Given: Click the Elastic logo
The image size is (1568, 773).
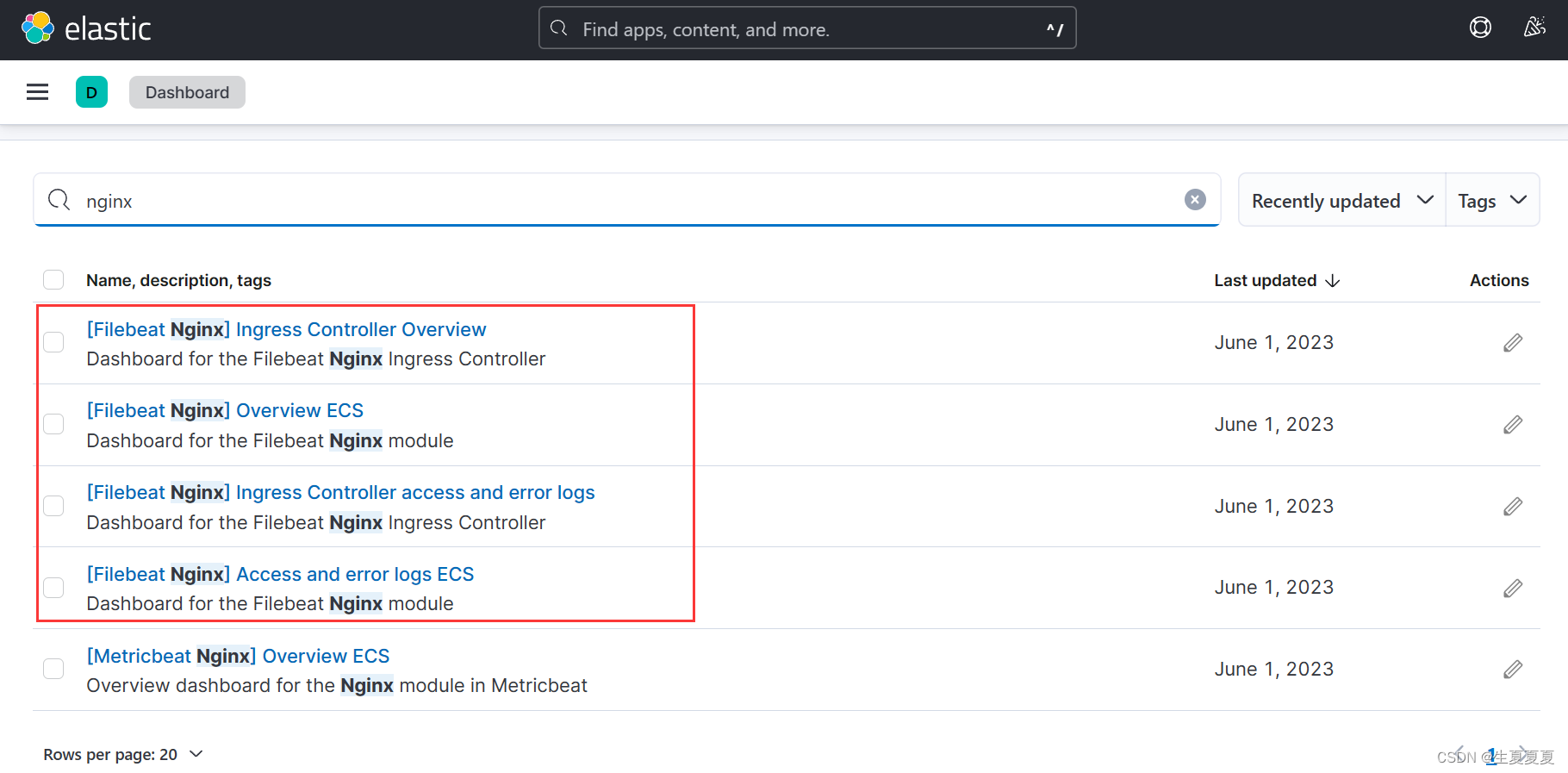Looking at the screenshot, I should (86, 28).
